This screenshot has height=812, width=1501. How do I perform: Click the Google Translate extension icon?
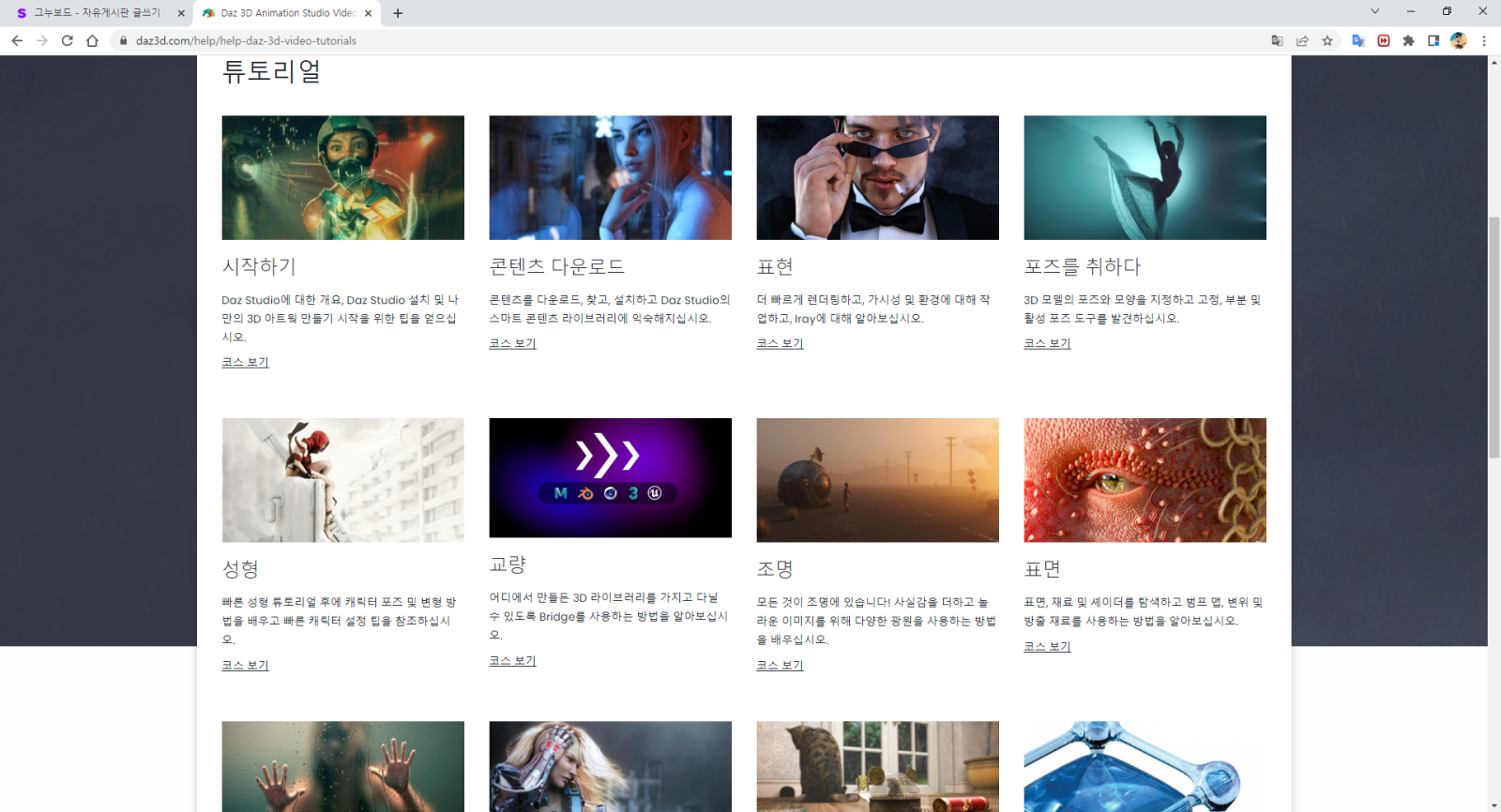coord(1357,40)
